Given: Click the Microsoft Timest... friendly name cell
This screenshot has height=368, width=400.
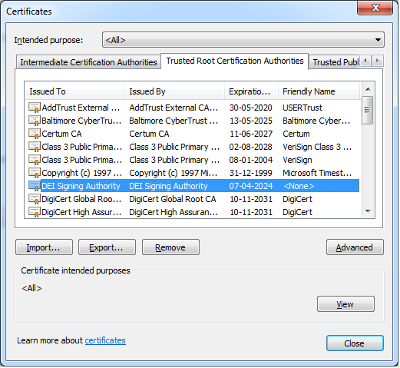Looking at the screenshot, I should [317, 173].
